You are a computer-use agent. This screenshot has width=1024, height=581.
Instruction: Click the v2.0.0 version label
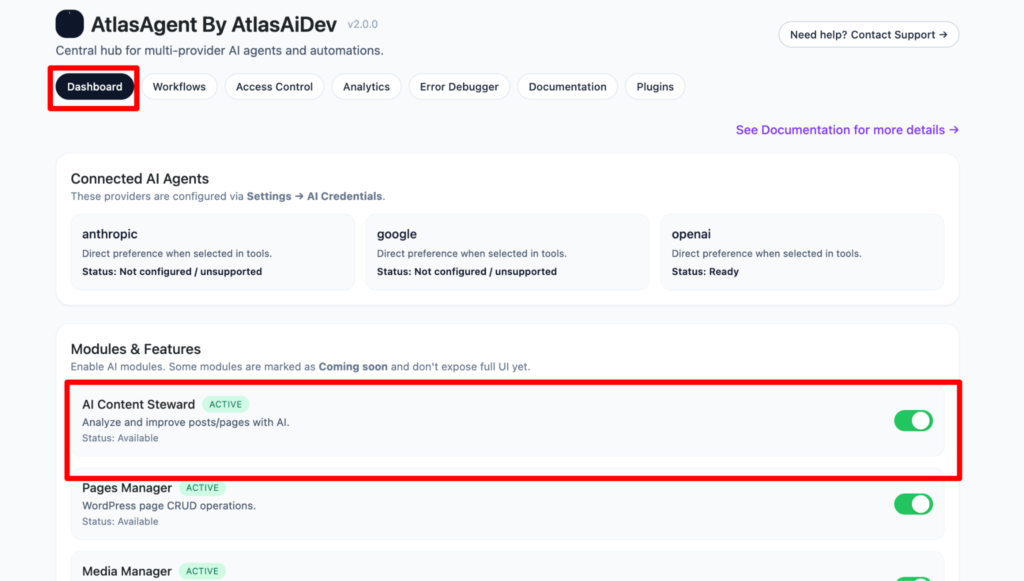362,24
